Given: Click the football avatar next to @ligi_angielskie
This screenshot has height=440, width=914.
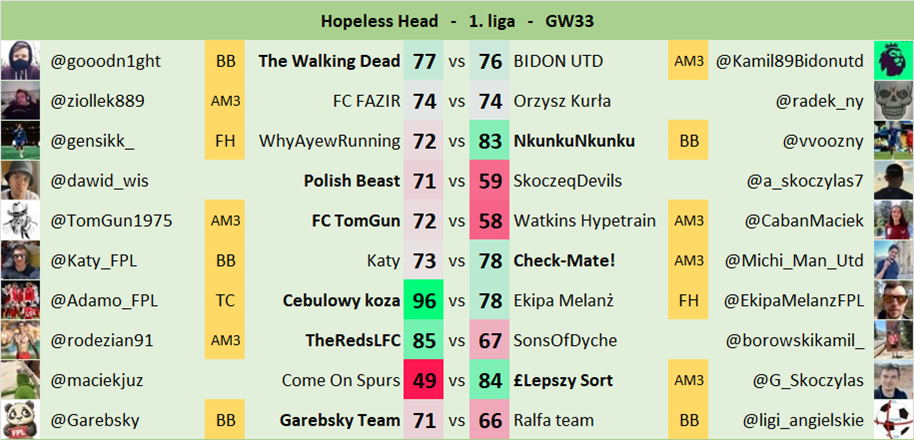Looking at the screenshot, I should 893,420.
